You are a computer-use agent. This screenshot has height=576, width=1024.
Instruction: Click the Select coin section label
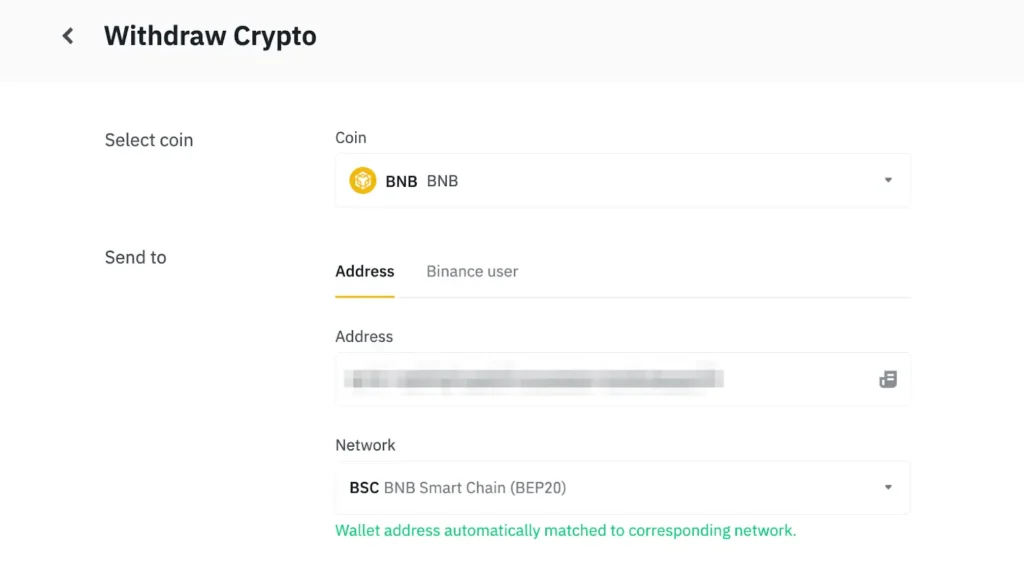[x=149, y=140]
